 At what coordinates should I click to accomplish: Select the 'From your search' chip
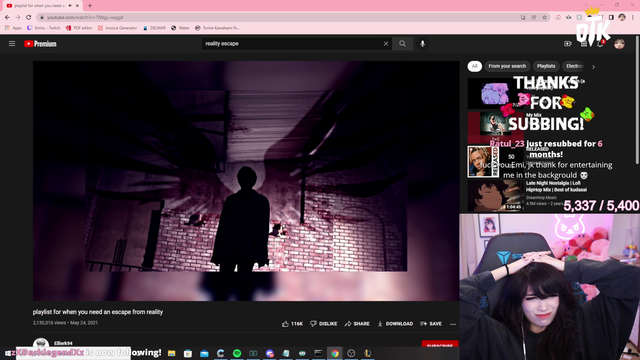pyautogui.click(x=507, y=66)
